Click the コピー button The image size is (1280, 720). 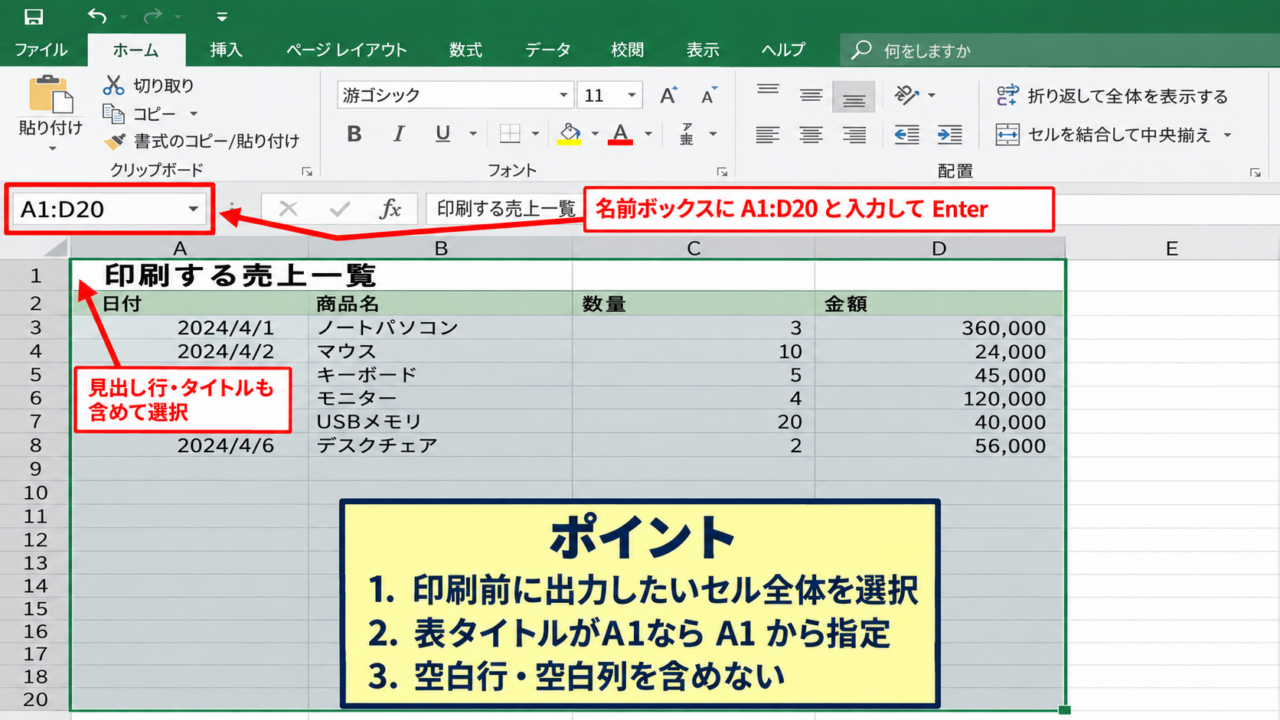point(140,114)
